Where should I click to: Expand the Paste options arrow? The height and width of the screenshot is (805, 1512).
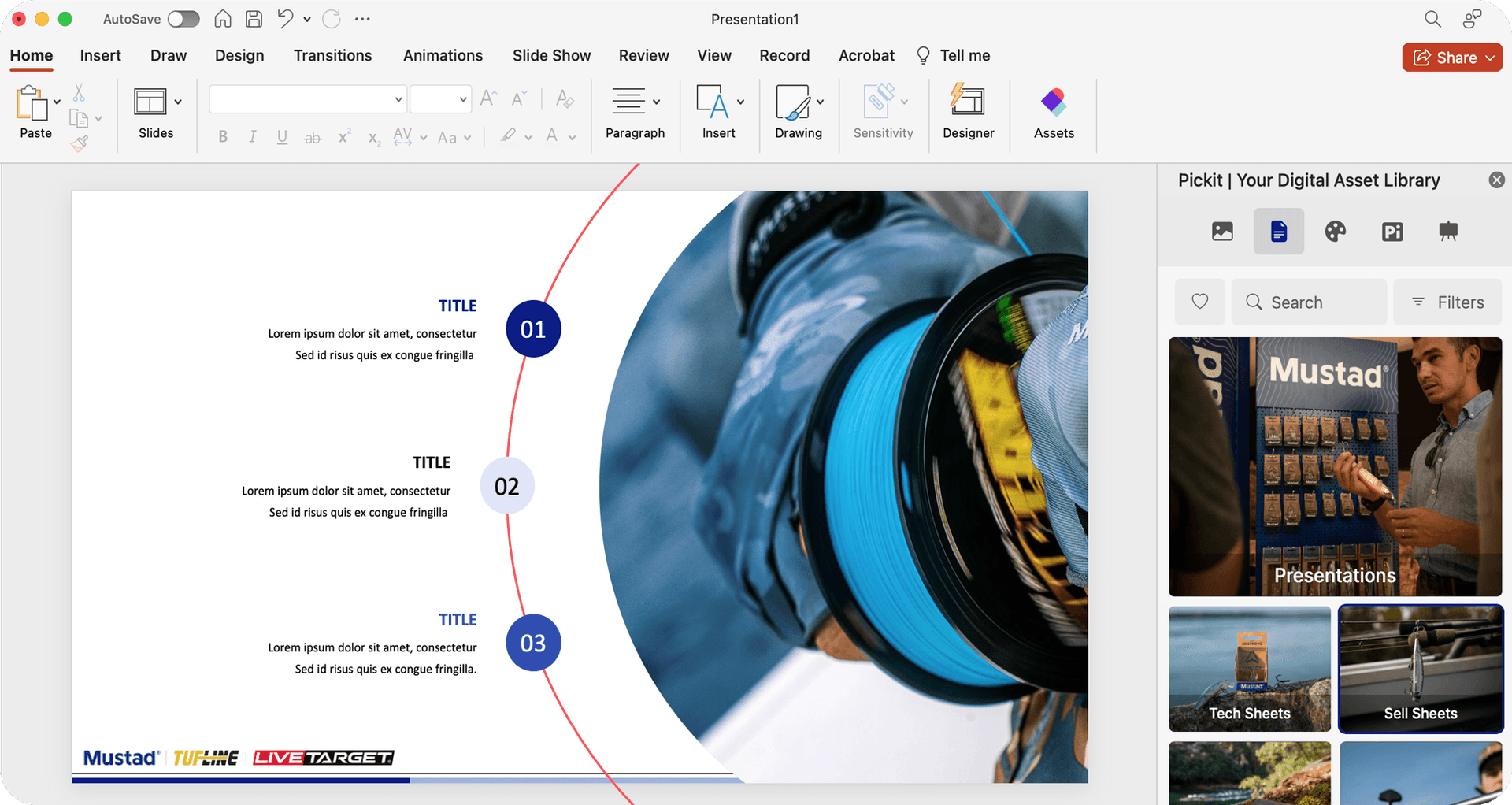57,102
